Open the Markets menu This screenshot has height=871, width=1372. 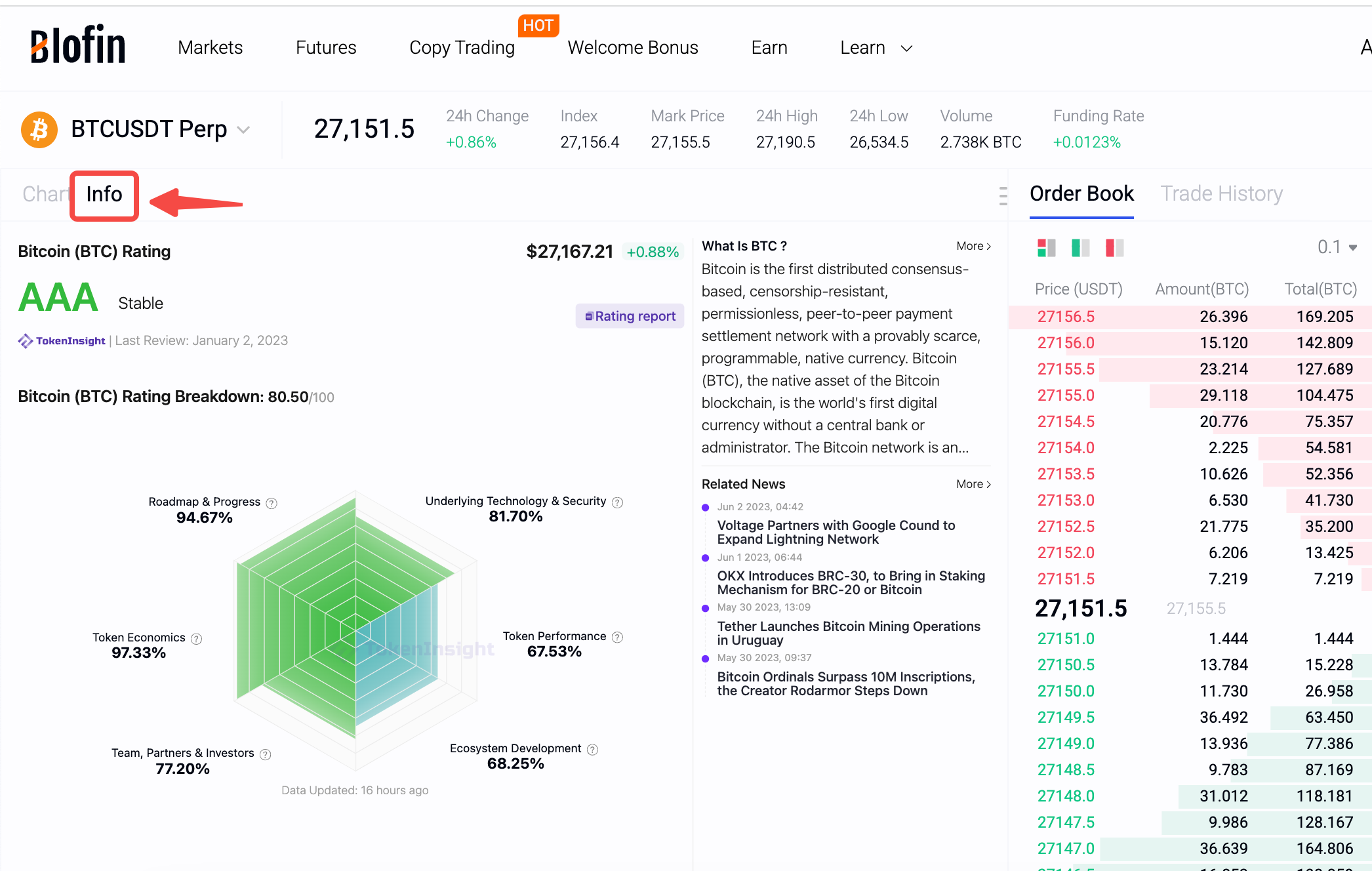click(x=210, y=47)
